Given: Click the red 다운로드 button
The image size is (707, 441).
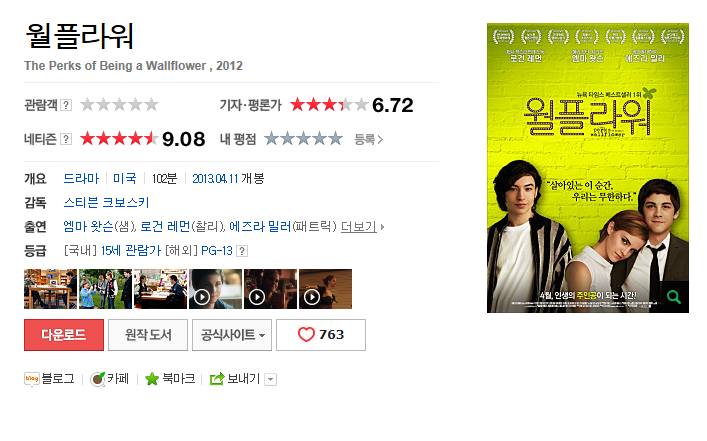Looking at the screenshot, I should click(x=64, y=335).
